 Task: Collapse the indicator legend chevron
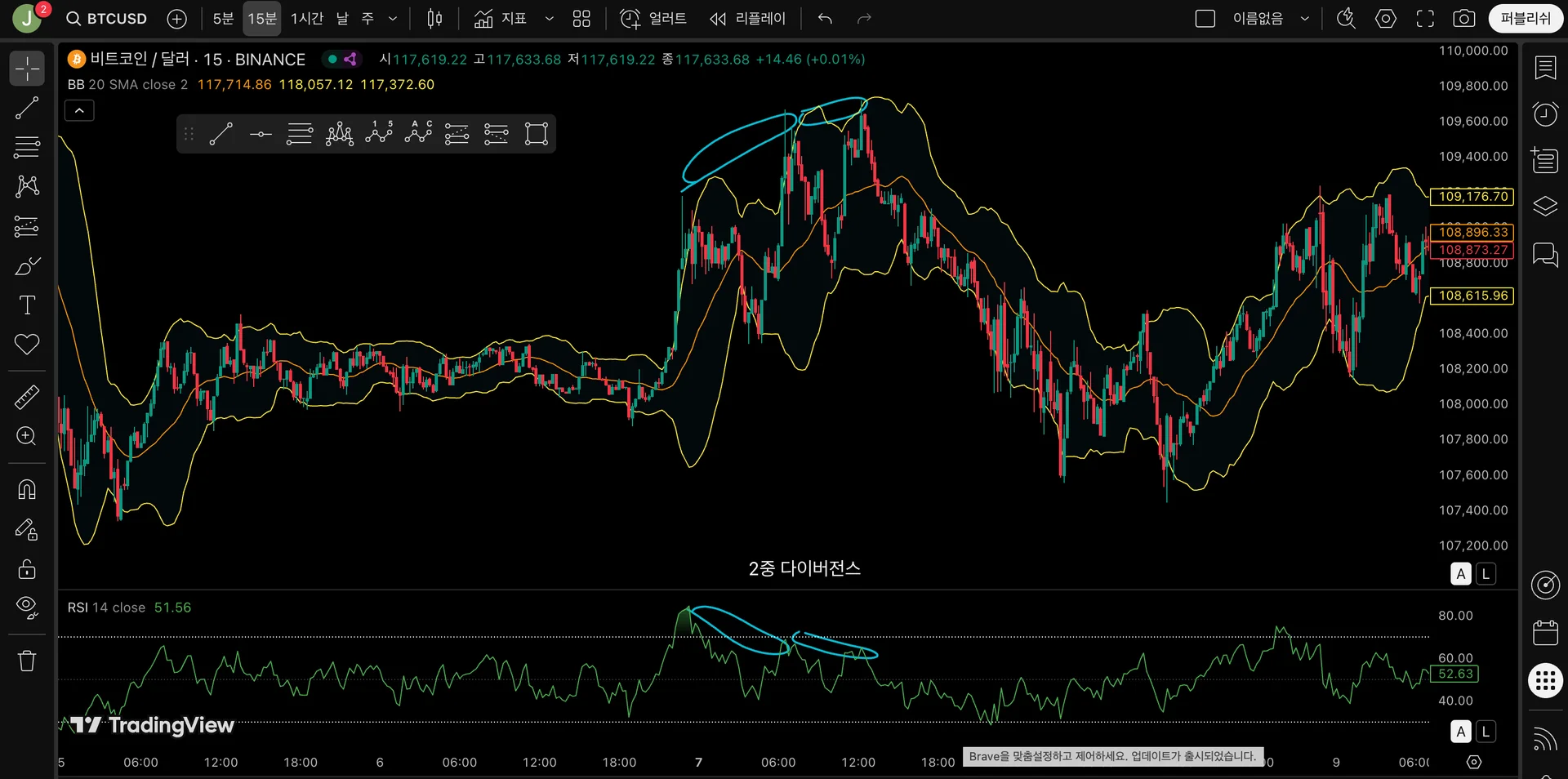pos(79,110)
